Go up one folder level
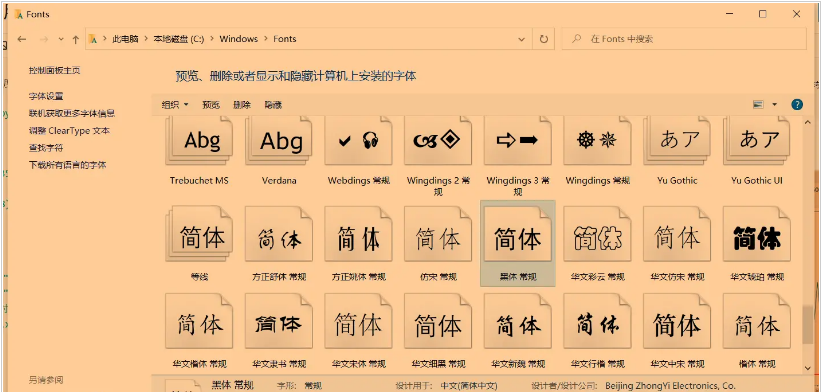This screenshot has width=821, height=392. point(75,39)
